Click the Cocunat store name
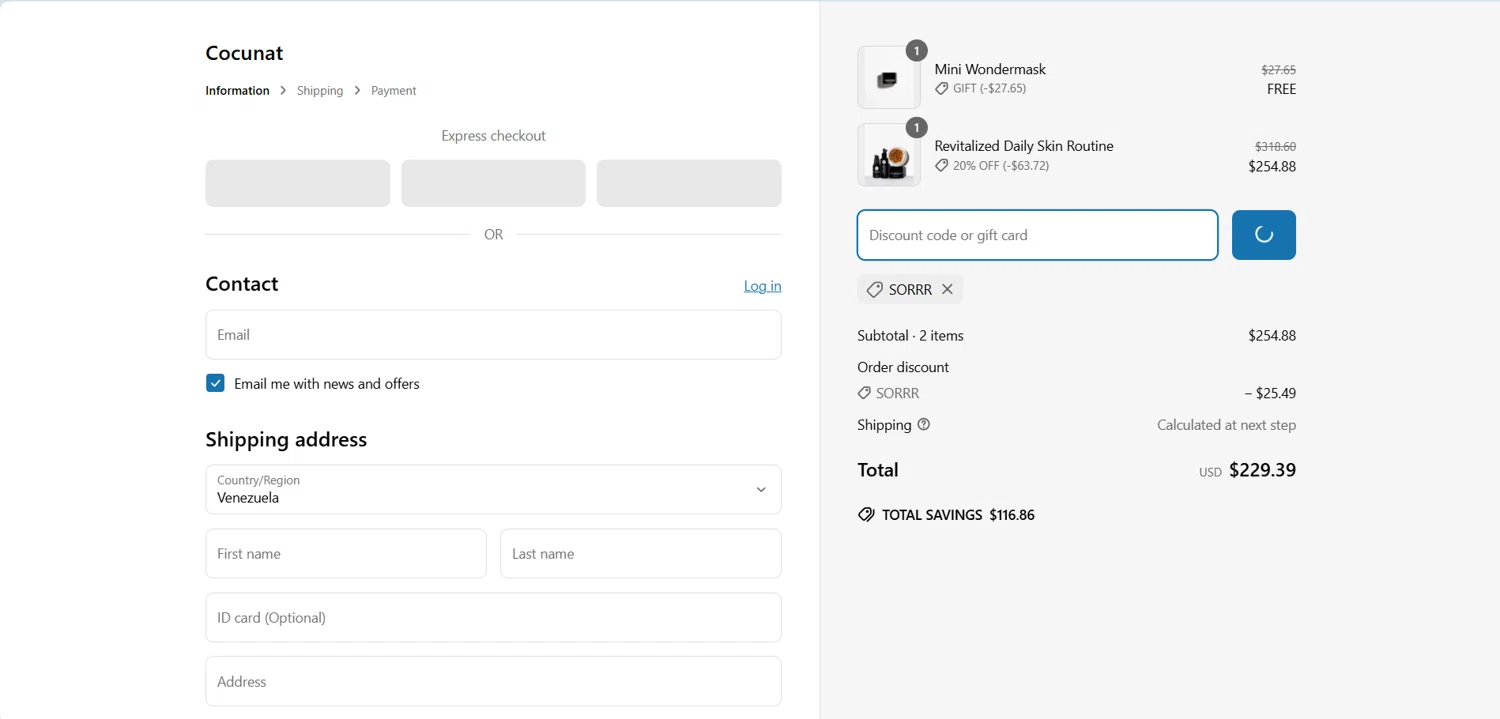This screenshot has width=1500, height=719. (244, 53)
